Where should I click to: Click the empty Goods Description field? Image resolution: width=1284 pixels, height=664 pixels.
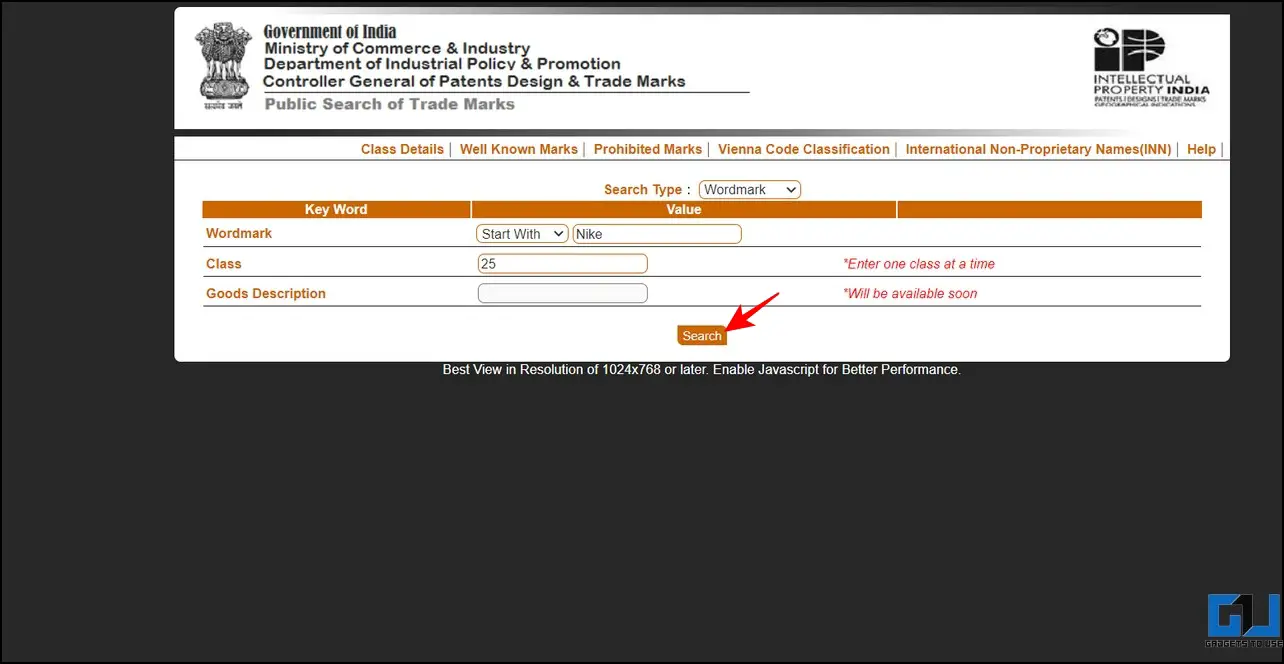point(563,294)
